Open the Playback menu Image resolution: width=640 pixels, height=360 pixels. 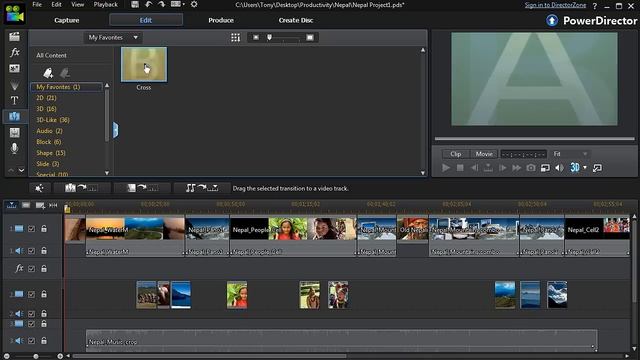point(106,4)
